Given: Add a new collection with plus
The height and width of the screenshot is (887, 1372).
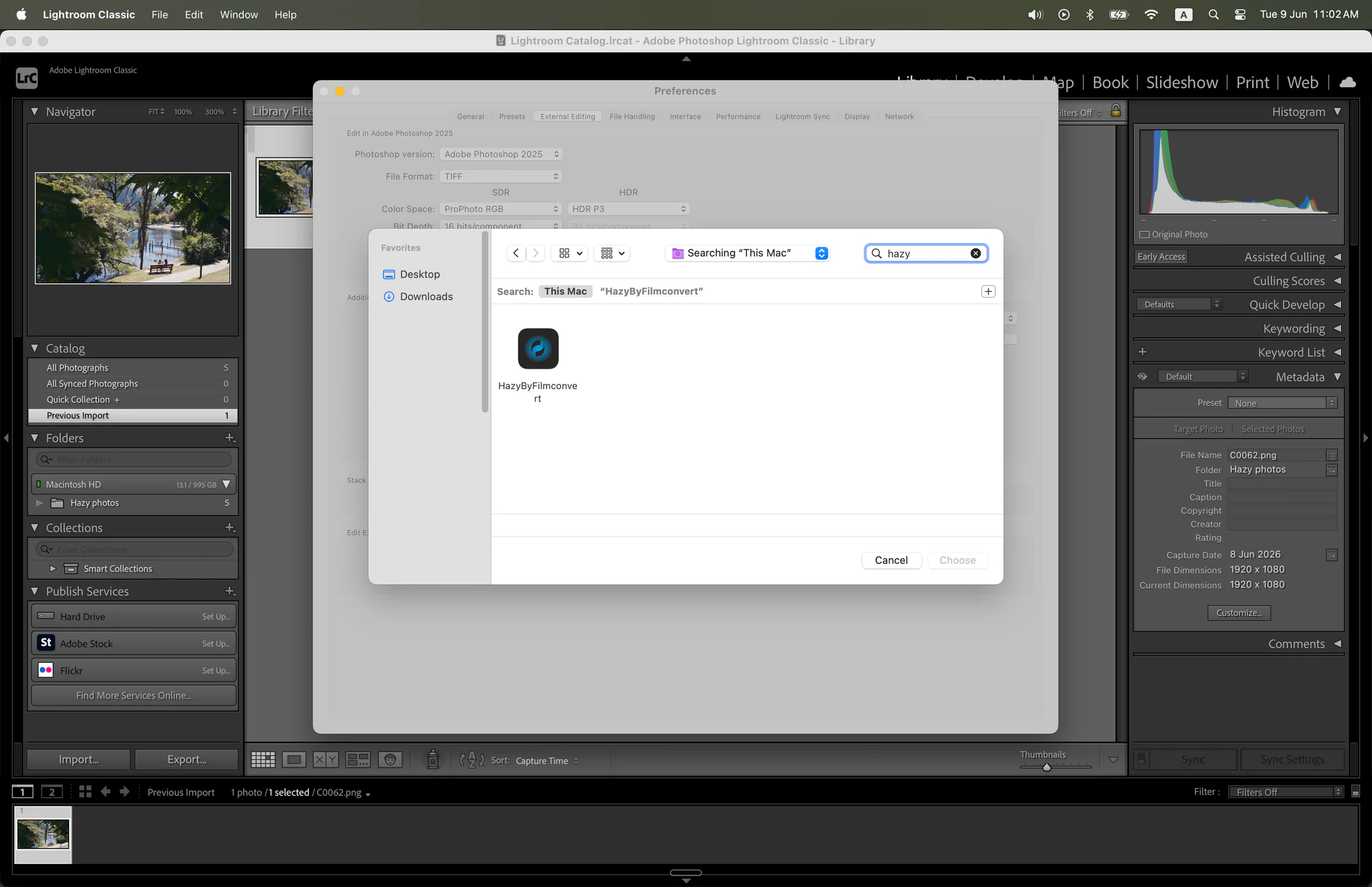Looking at the screenshot, I should point(229,528).
